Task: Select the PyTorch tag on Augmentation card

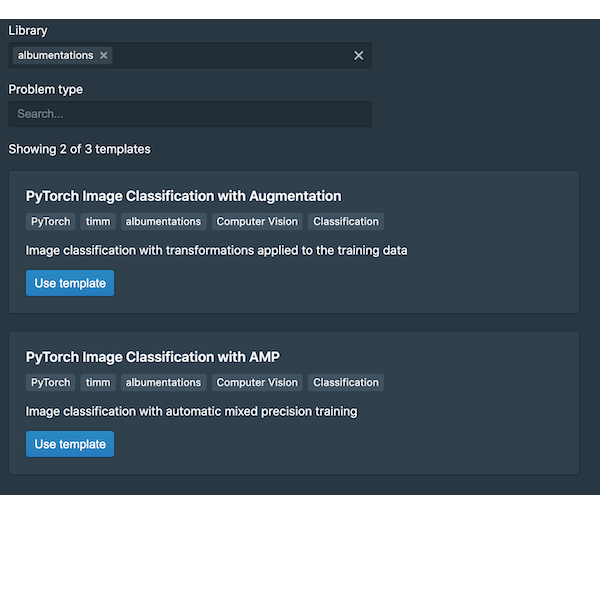Action: tap(51, 222)
